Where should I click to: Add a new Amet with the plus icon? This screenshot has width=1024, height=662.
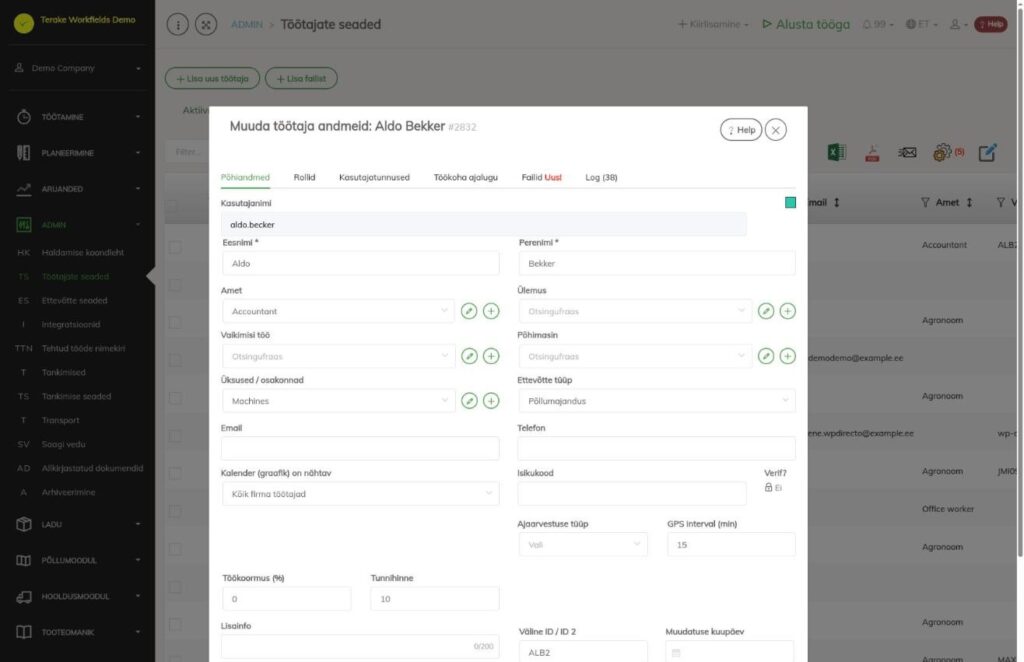pyautogui.click(x=491, y=311)
